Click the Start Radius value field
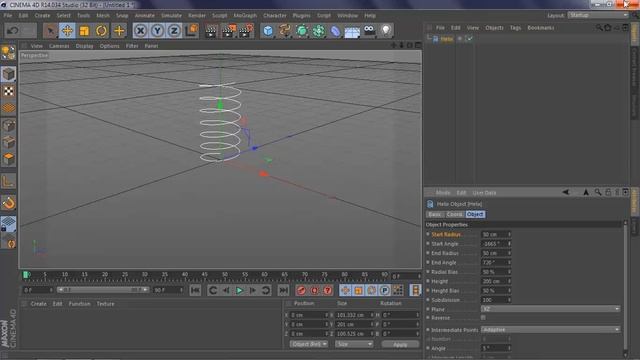Image resolution: width=640 pixels, height=360 pixels. click(496, 234)
